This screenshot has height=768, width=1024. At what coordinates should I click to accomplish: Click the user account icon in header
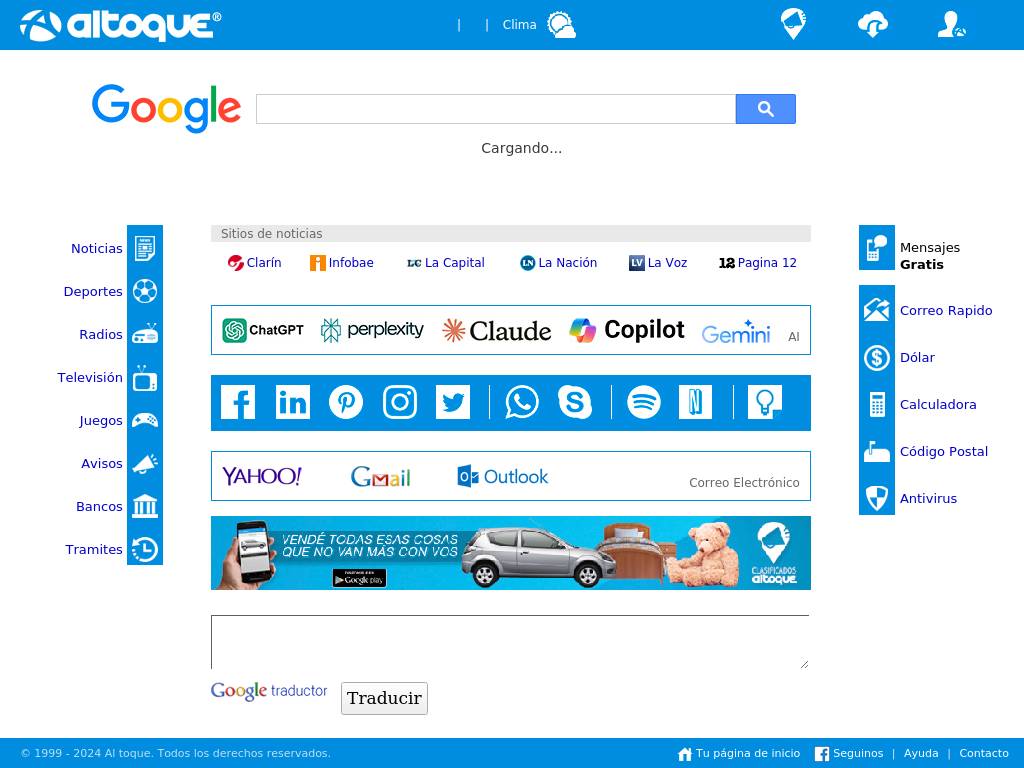(952, 25)
